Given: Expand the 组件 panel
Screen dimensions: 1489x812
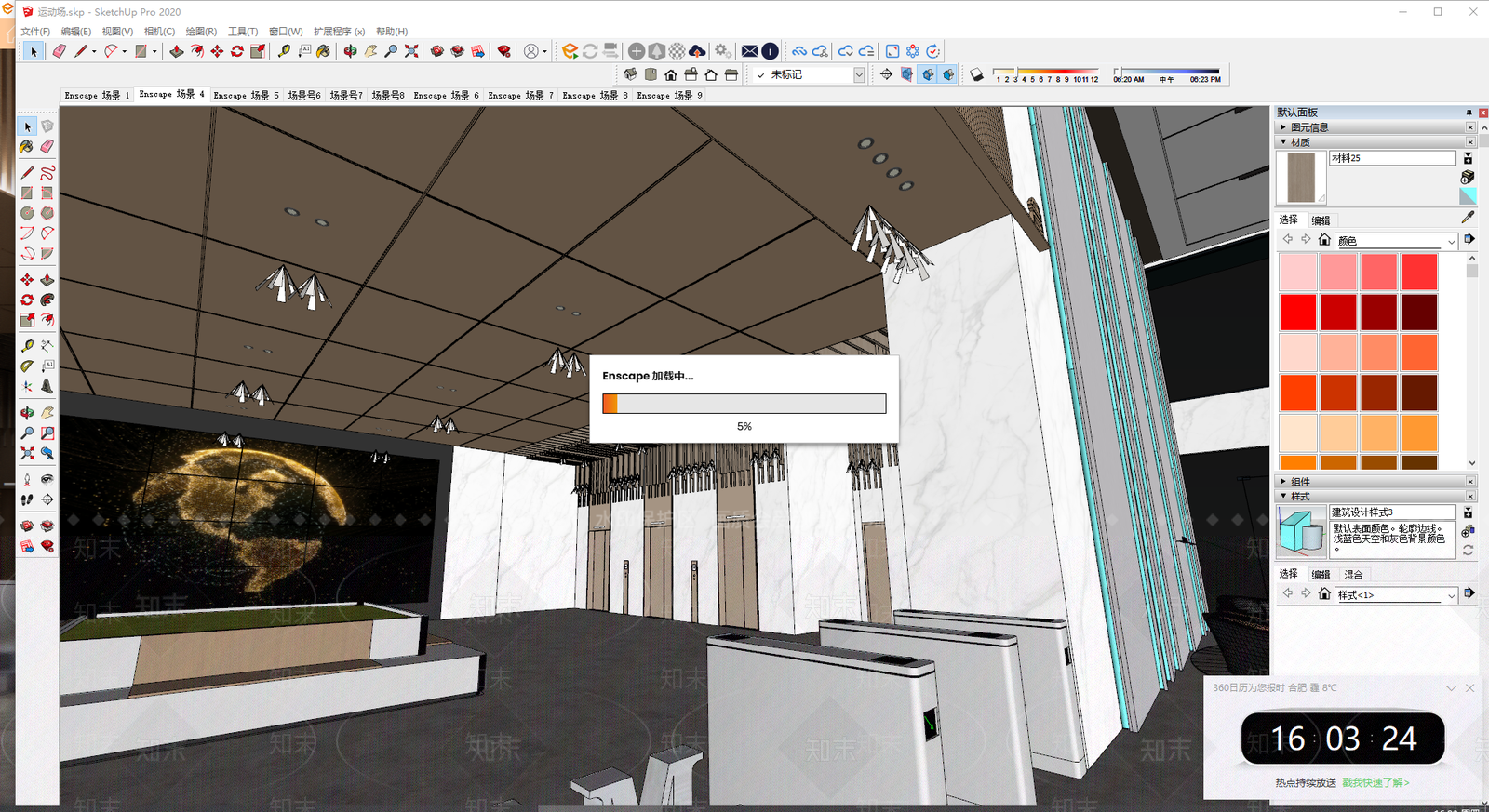Looking at the screenshot, I should (1375, 482).
